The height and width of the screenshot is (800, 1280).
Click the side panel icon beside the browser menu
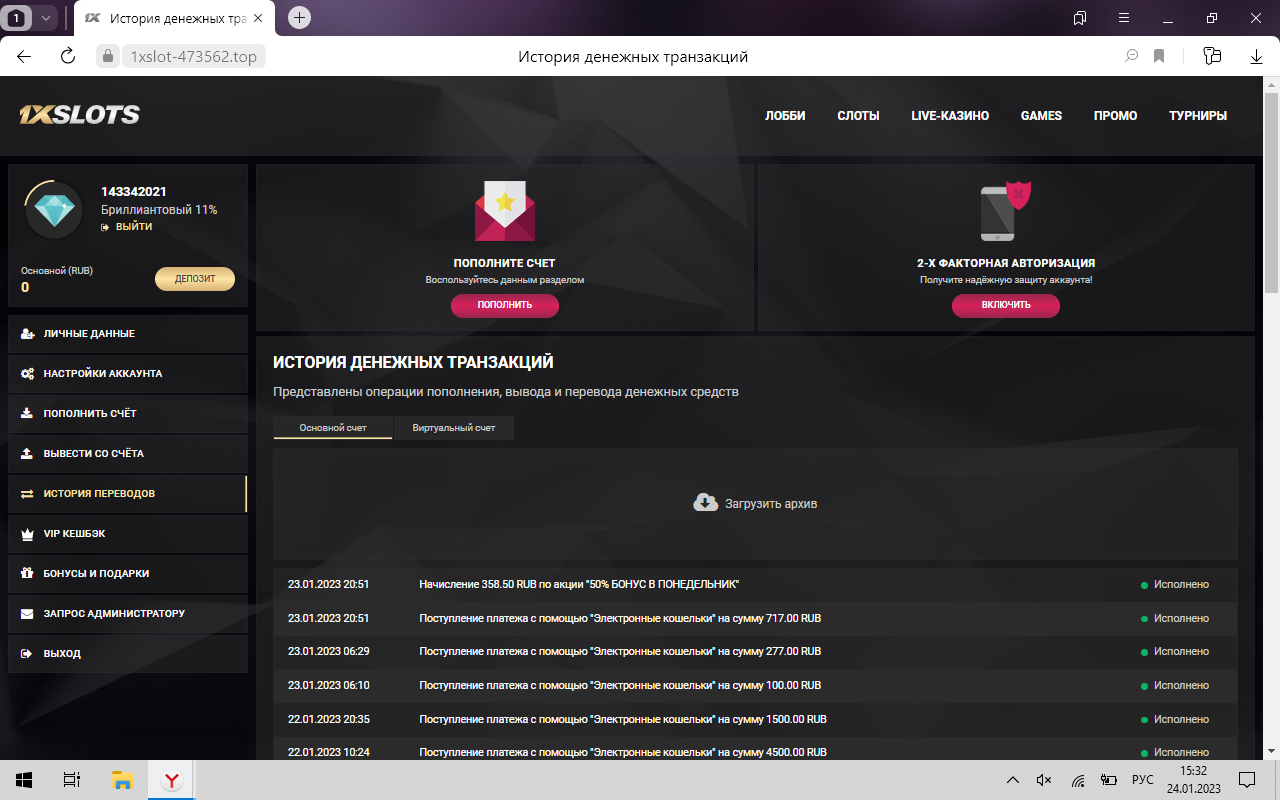point(1080,18)
